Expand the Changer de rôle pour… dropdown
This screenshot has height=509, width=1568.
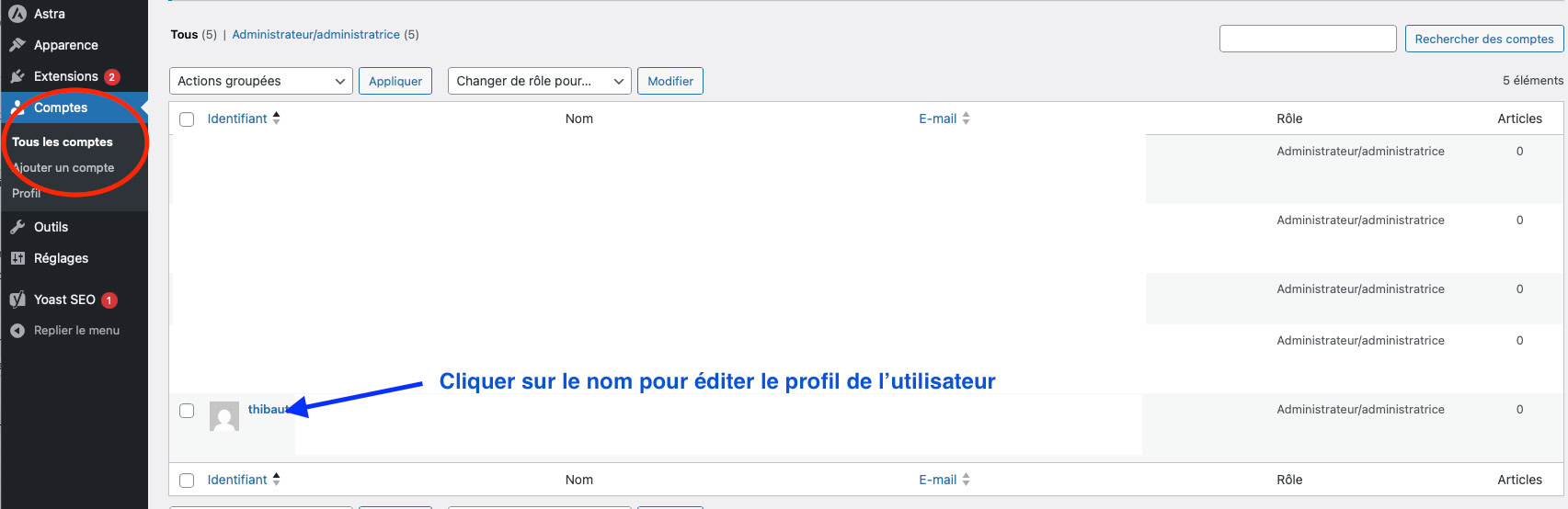click(x=539, y=81)
